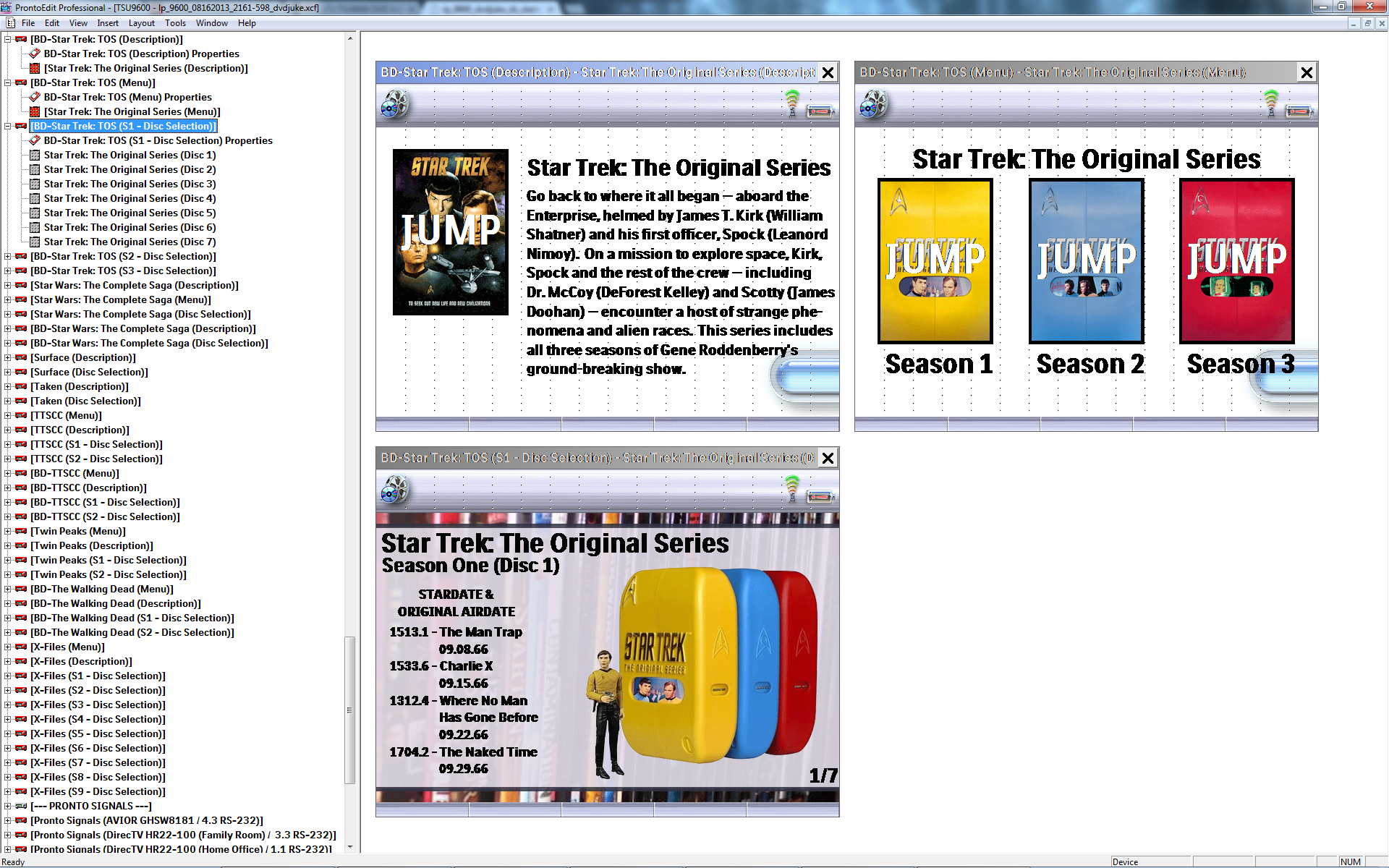Click the film reel icon in Disc Selection preview
The width and height of the screenshot is (1389, 868).
[x=394, y=490]
